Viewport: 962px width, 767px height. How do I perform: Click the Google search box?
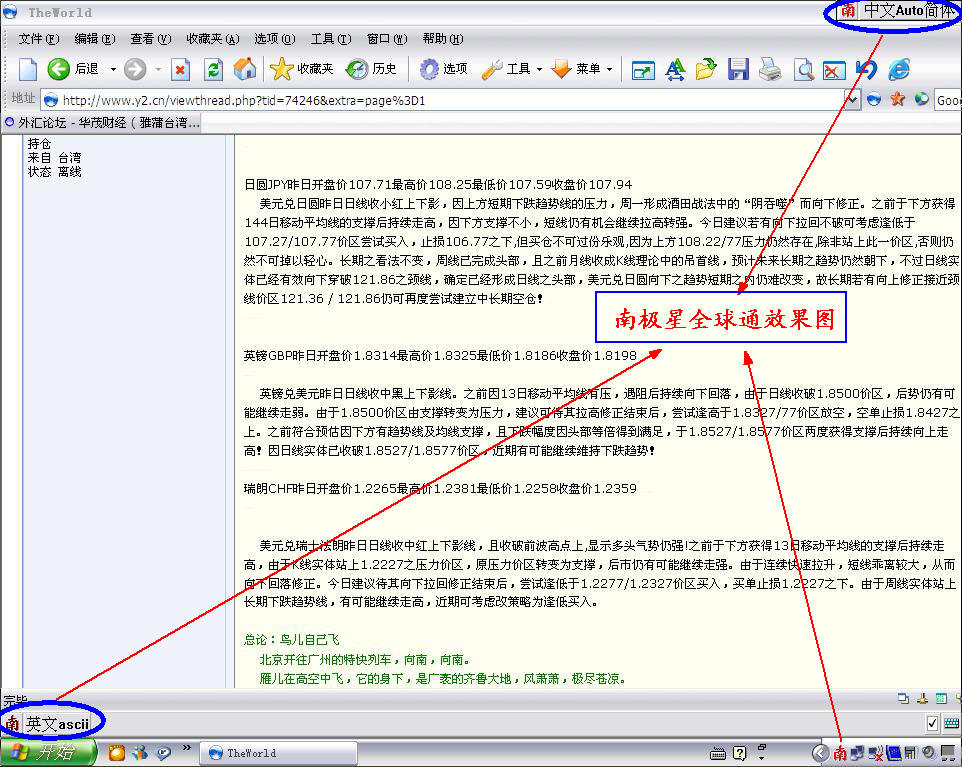[947, 100]
